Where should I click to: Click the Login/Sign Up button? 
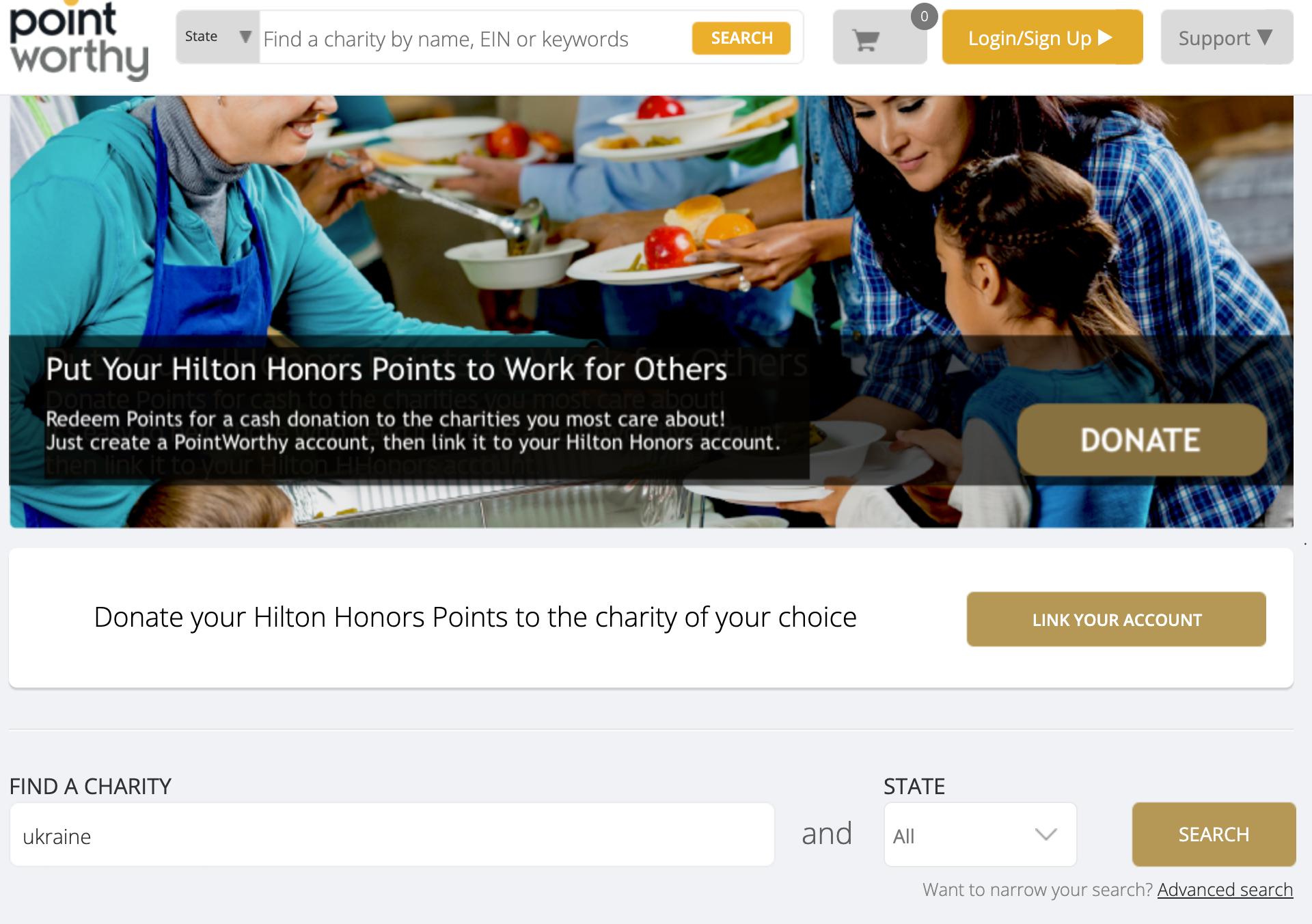(x=1042, y=38)
